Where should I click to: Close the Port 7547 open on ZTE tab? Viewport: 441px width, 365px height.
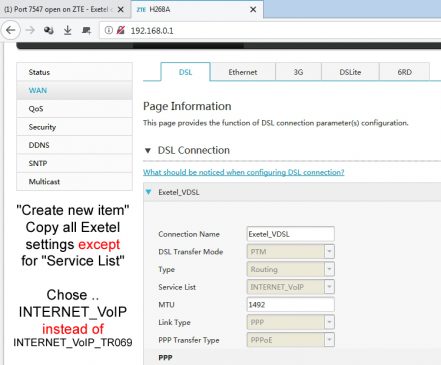(121, 10)
